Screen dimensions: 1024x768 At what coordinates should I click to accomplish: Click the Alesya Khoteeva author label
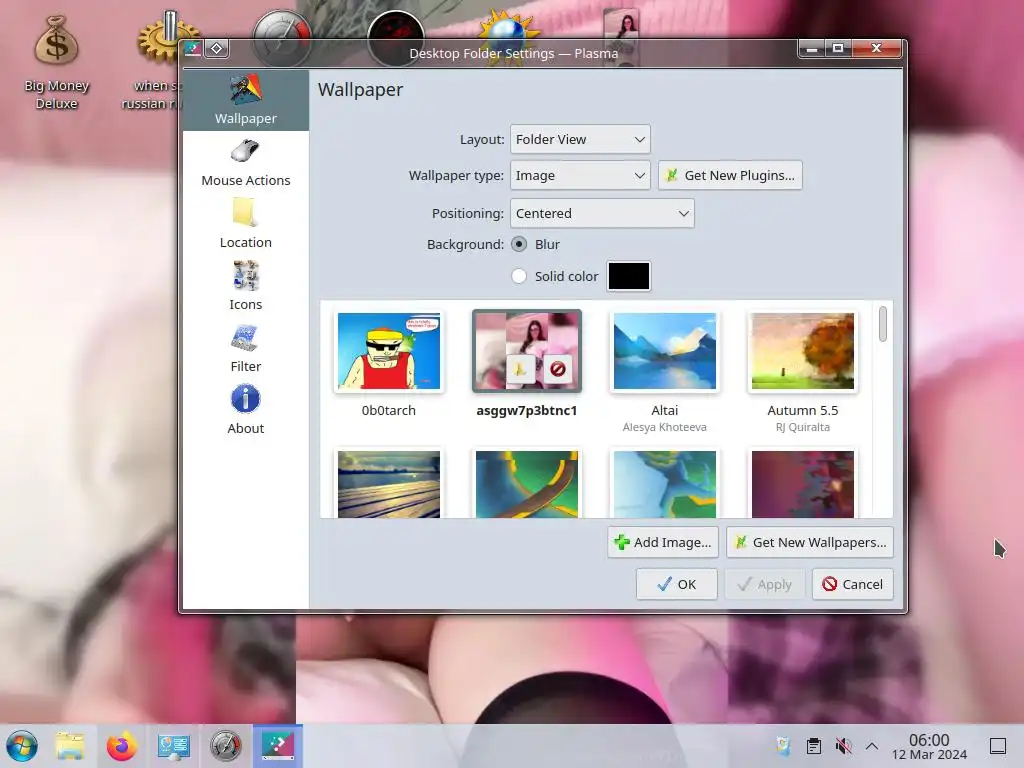(x=665, y=427)
